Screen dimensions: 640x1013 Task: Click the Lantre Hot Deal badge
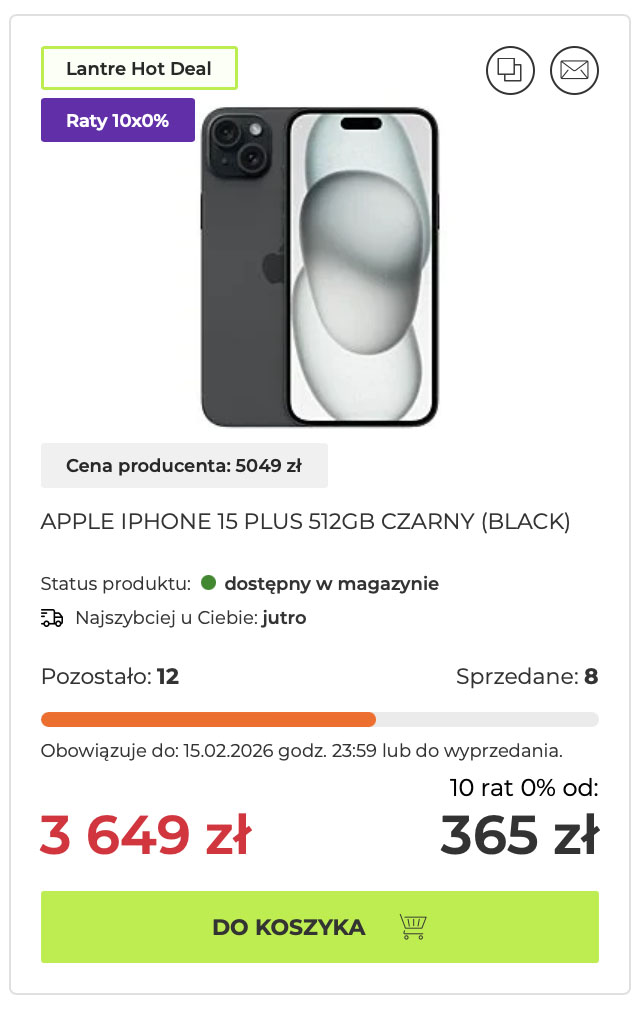pyautogui.click(x=139, y=69)
